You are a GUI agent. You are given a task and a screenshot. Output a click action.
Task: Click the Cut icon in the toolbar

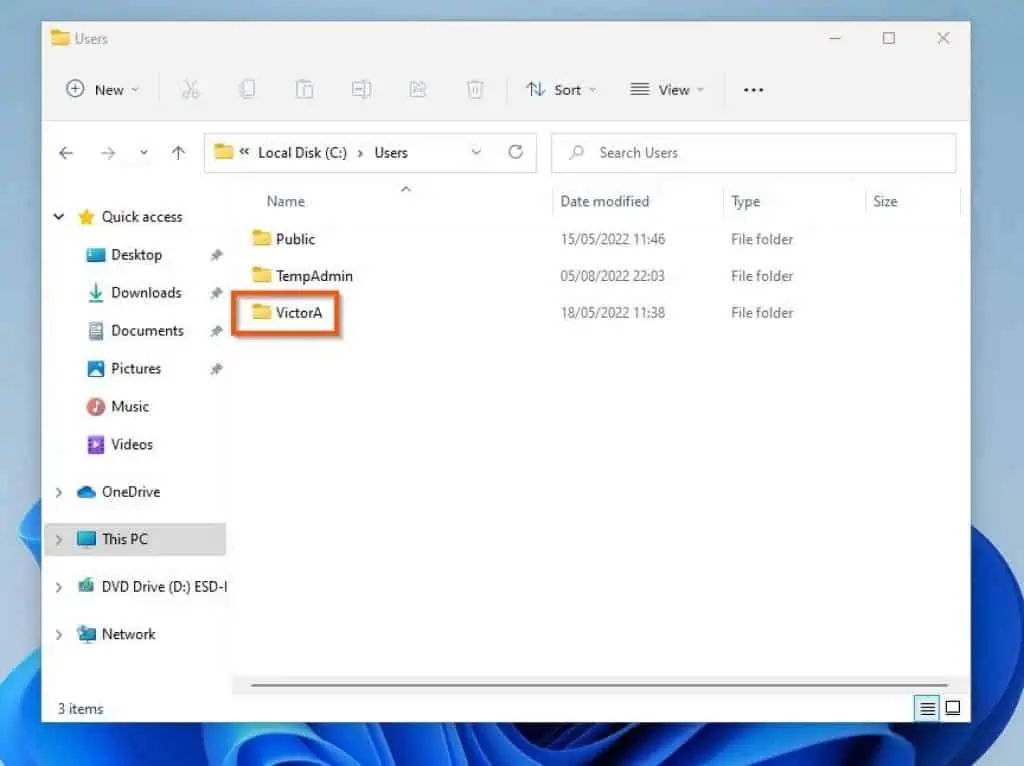click(x=191, y=89)
